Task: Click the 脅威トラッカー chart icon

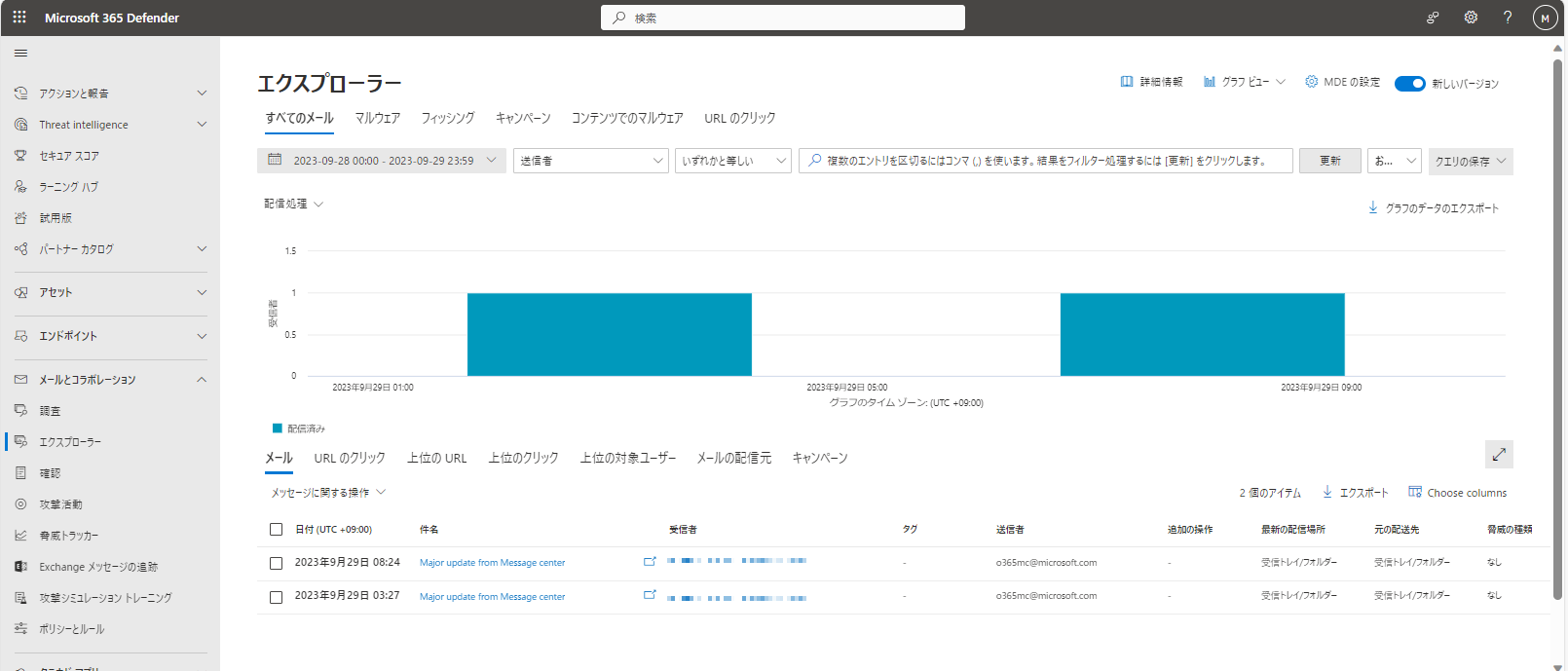Action: pyautogui.click(x=20, y=536)
